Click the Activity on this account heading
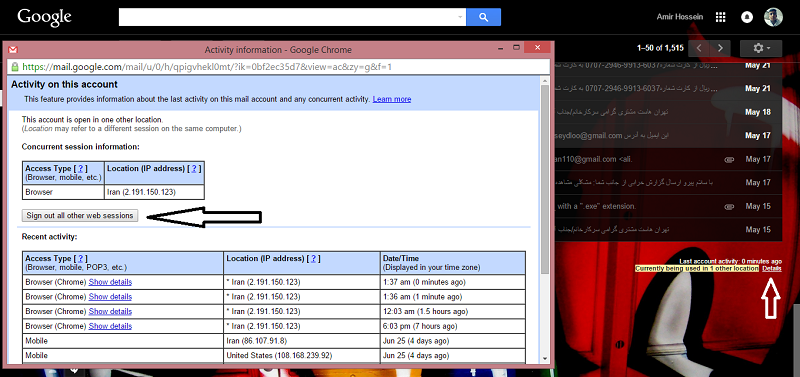 pyautogui.click(x=64, y=85)
